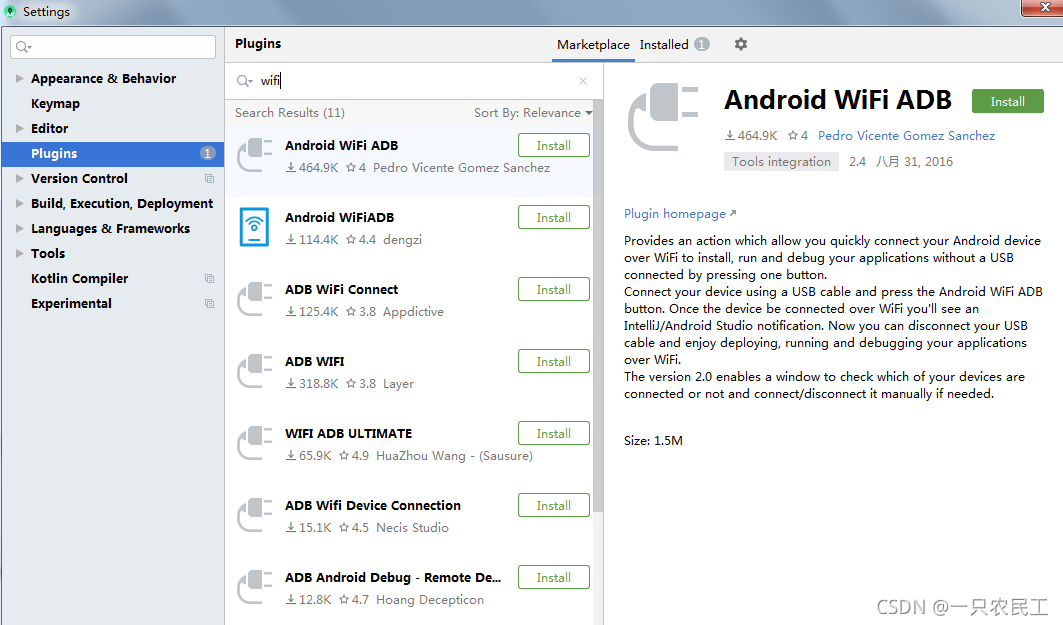Viewport: 1063px width, 625px height.
Task: Click the Version Control project-level icon
Action: [209, 179]
